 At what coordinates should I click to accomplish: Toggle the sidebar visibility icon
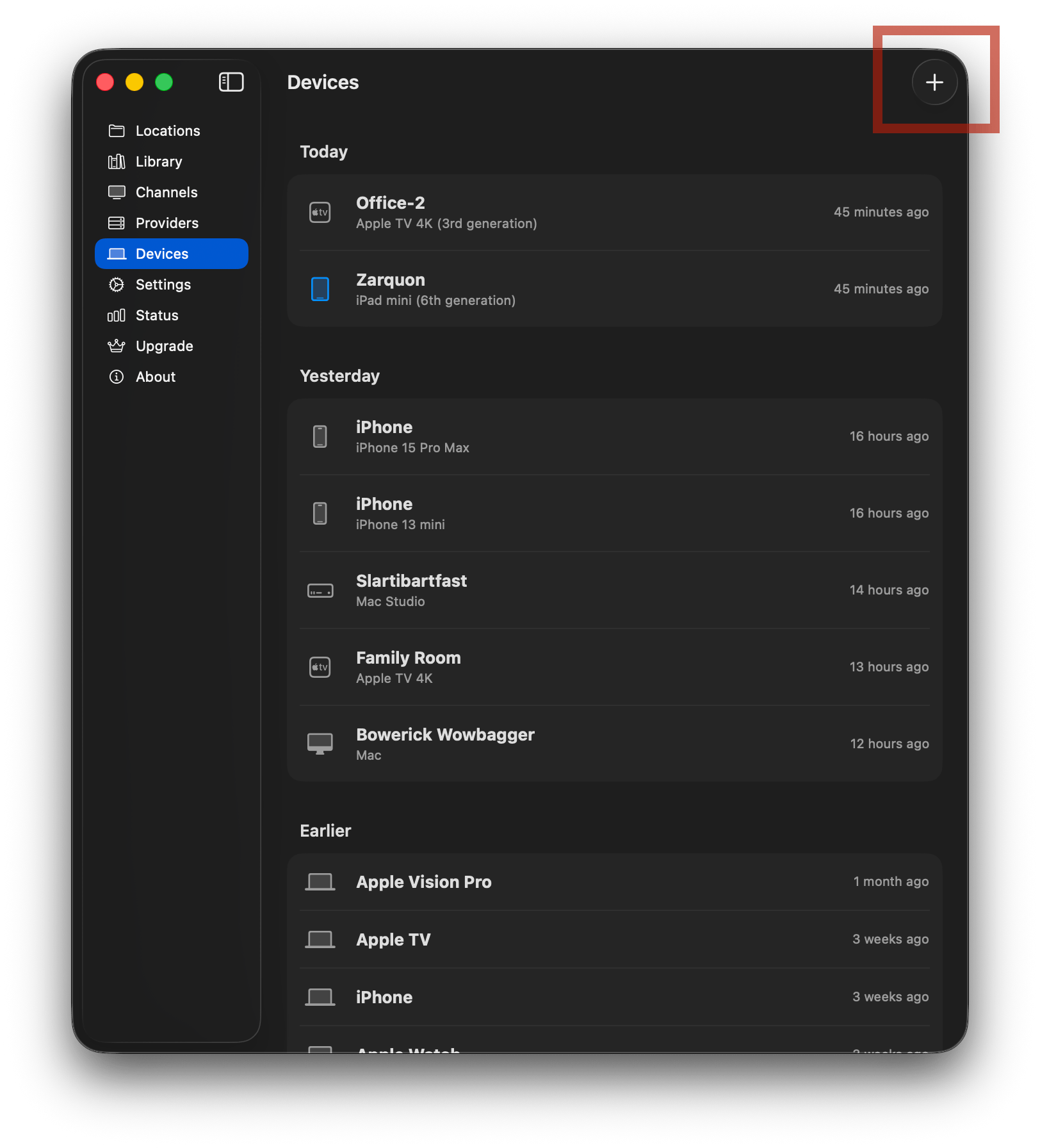[231, 82]
